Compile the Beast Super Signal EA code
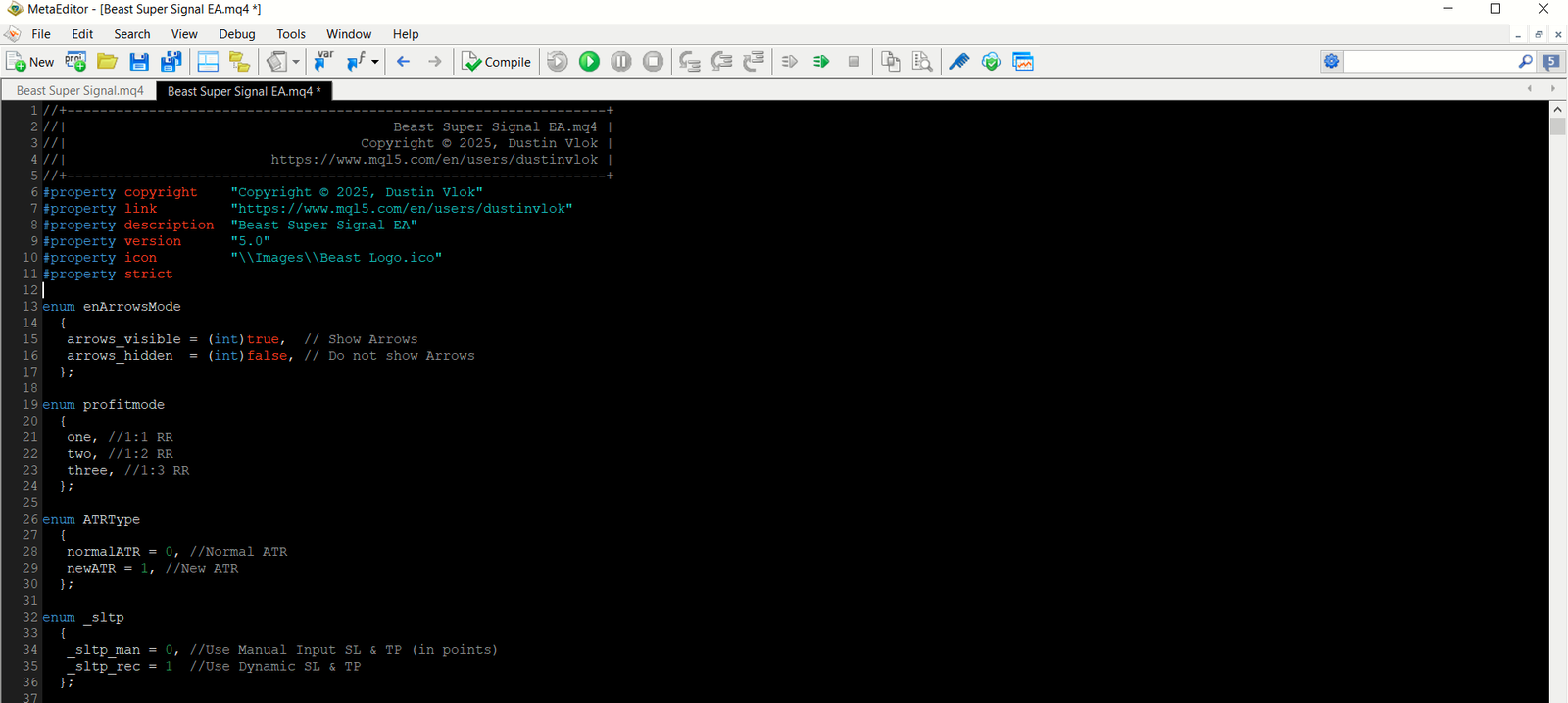Image resolution: width=1568 pixels, height=703 pixels. click(497, 62)
